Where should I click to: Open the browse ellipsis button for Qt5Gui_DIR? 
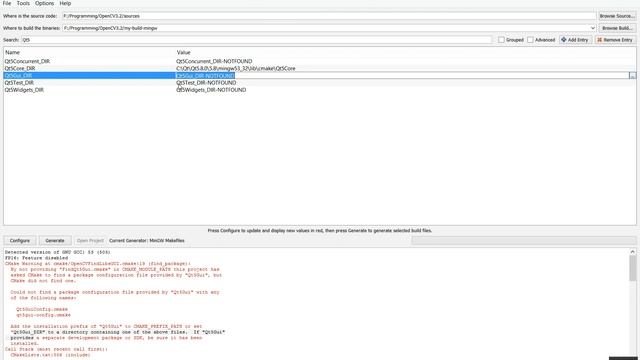click(633, 76)
